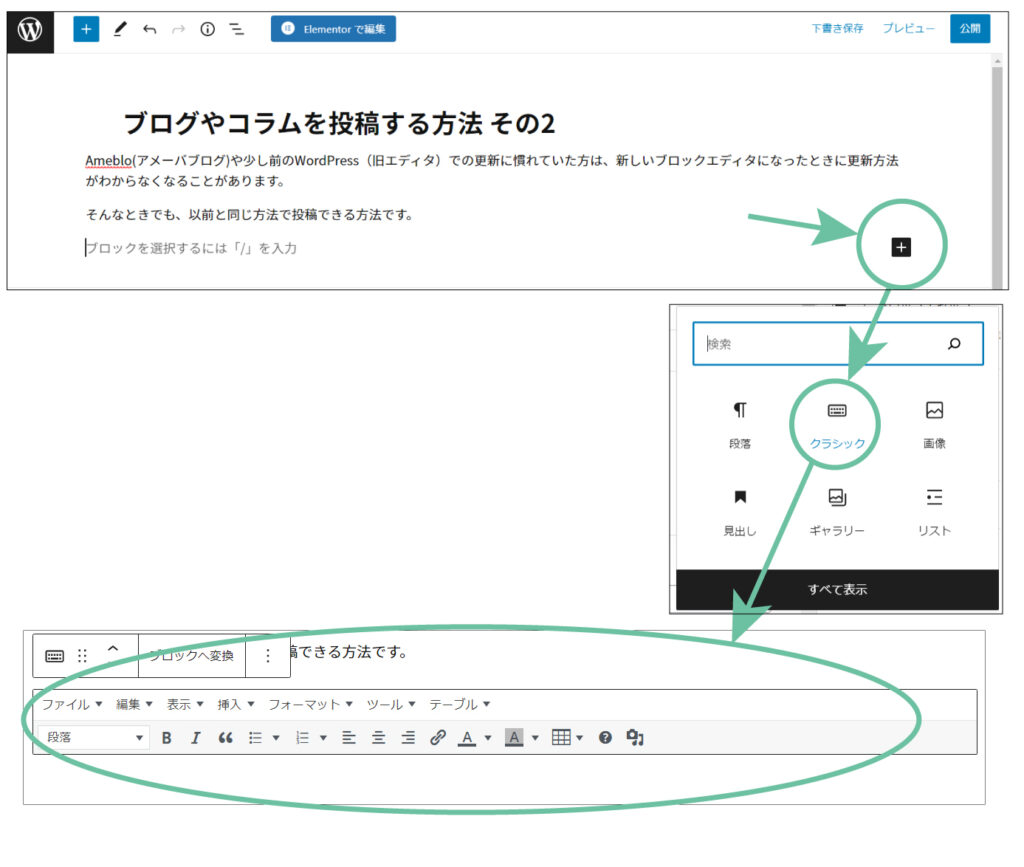Click the WordPress logo icon
Image resolution: width=1024 pixels, height=867 pixels.
point(30,30)
